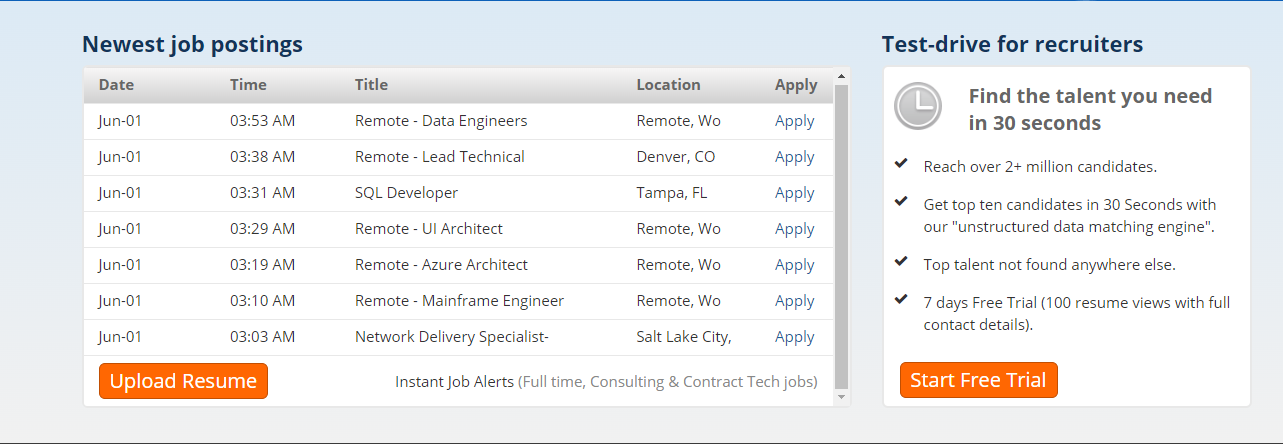This screenshot has height=444, width=1283.
Task: Click checkmark next to Reach over 2+ million
Action: coord(901,163)
